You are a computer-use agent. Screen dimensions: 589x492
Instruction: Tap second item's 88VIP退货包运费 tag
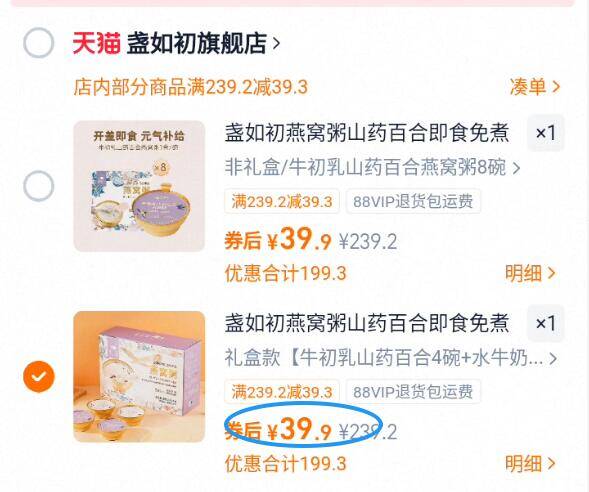(x=413, y=392)
